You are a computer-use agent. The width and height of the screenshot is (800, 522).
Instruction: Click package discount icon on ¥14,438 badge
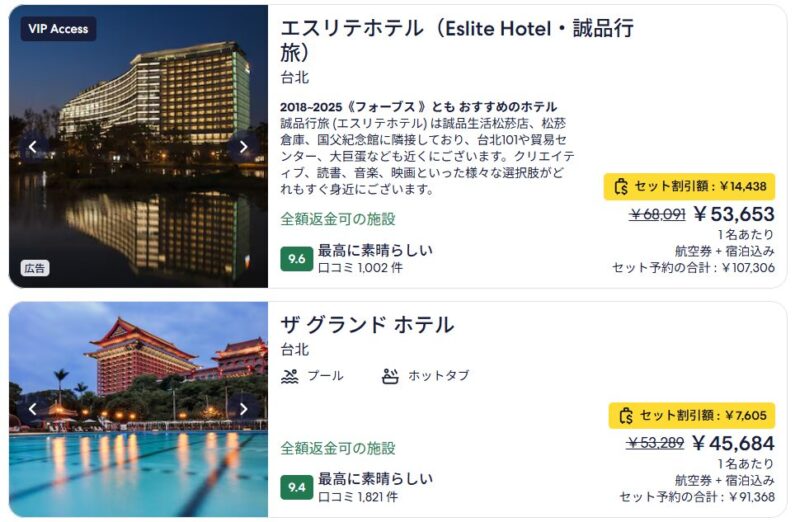[621, 186]
